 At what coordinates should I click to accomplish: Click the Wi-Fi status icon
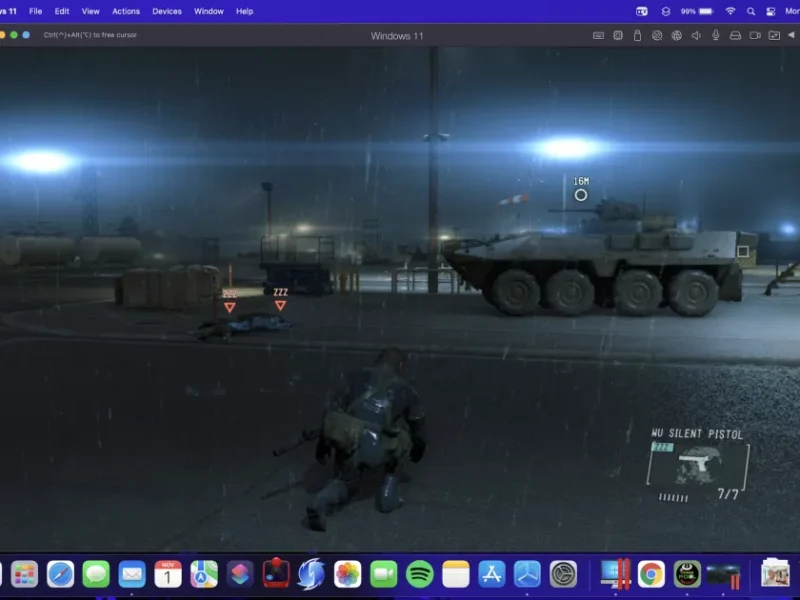pyautogui.click(x=730, y=11)
